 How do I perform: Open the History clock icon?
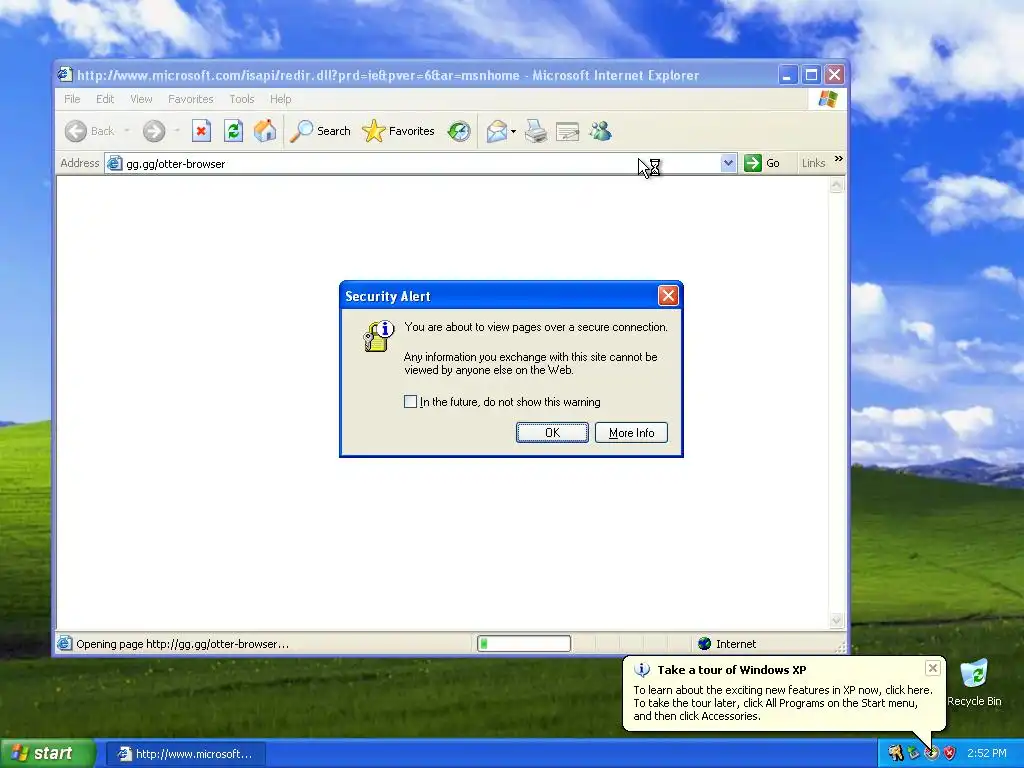click(x=459, y=131)
